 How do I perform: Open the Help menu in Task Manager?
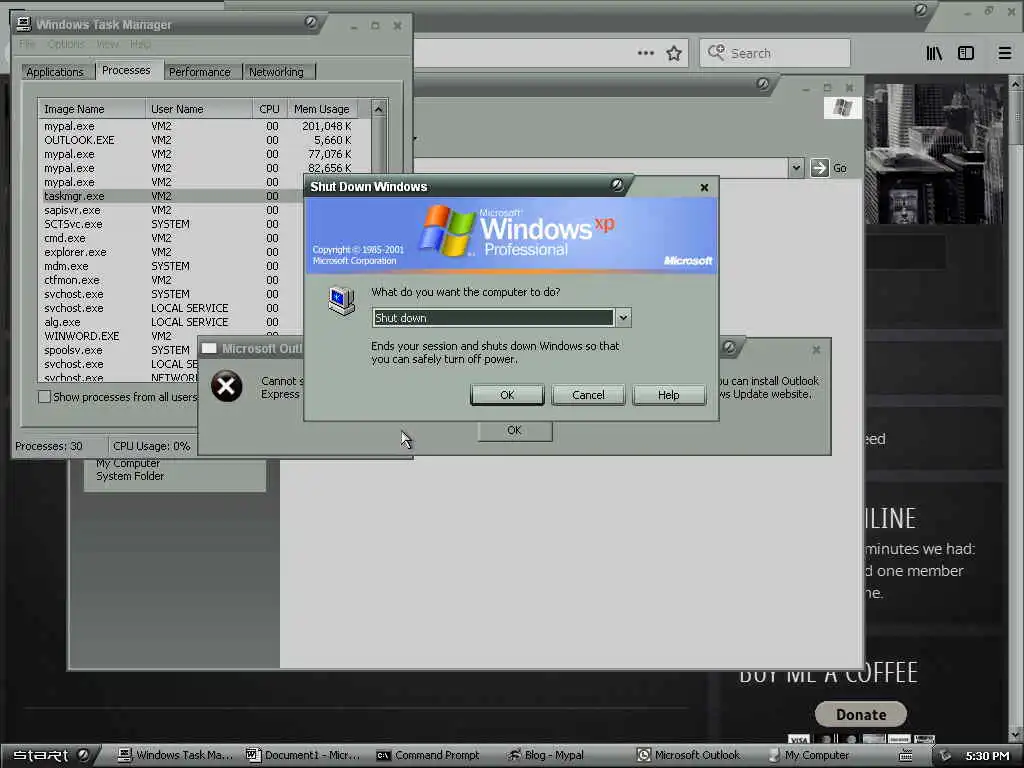click(x=140, y=44)
